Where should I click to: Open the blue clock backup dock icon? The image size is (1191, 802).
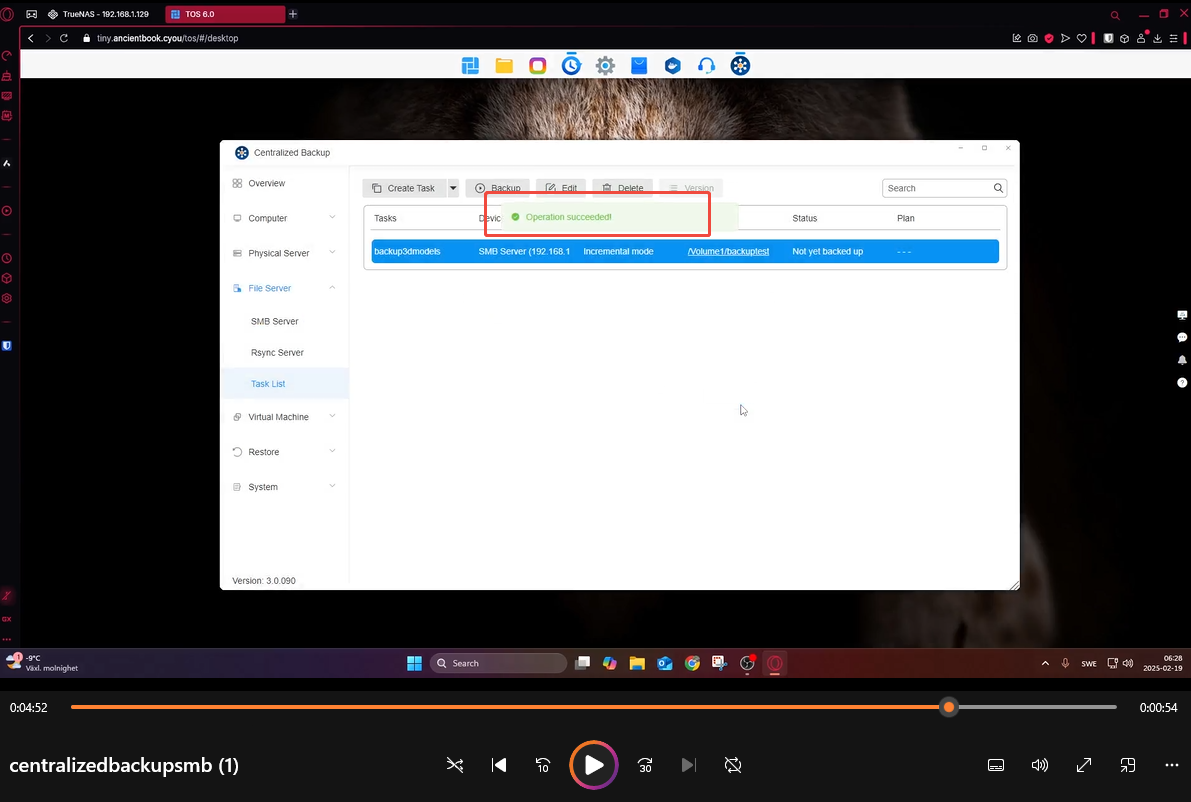coord(571,65)
